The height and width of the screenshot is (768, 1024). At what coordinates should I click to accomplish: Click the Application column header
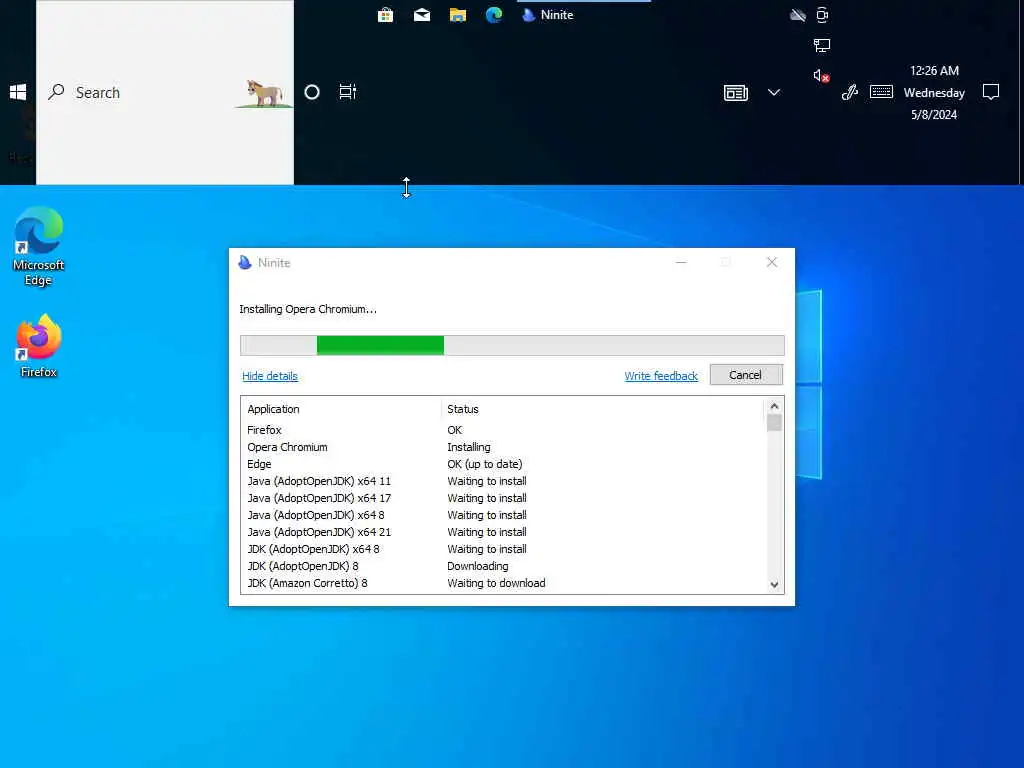tap(342, 409)
